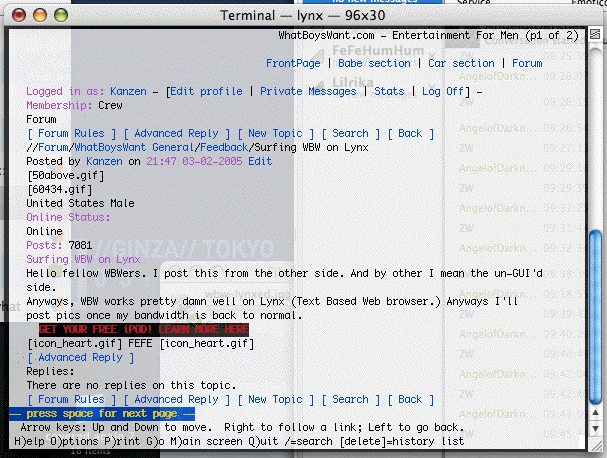Image resolution: width=607 pixels, height=458 pixels.
Task: Click Forum link in the top navigation
Action: coord(527,63)
